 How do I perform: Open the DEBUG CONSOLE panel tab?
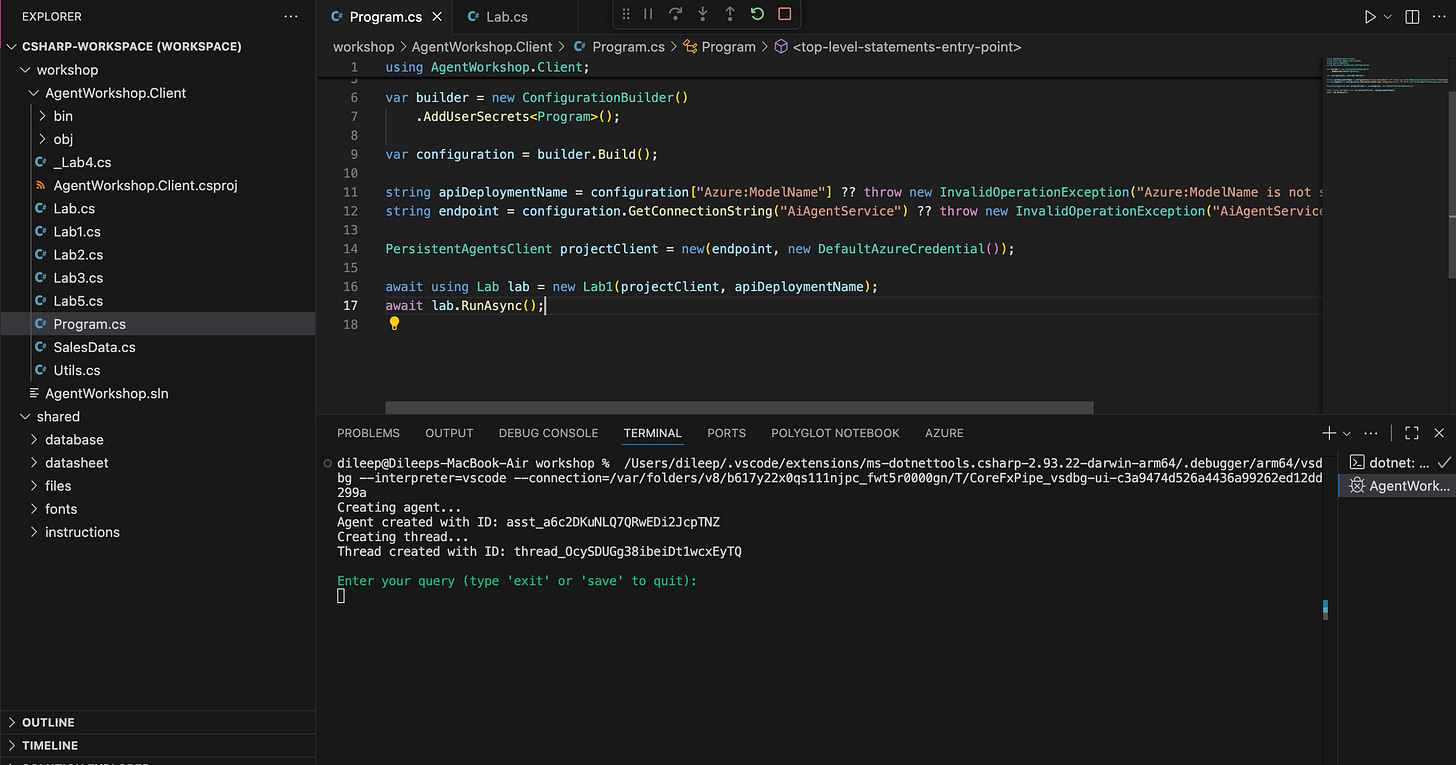548,433
